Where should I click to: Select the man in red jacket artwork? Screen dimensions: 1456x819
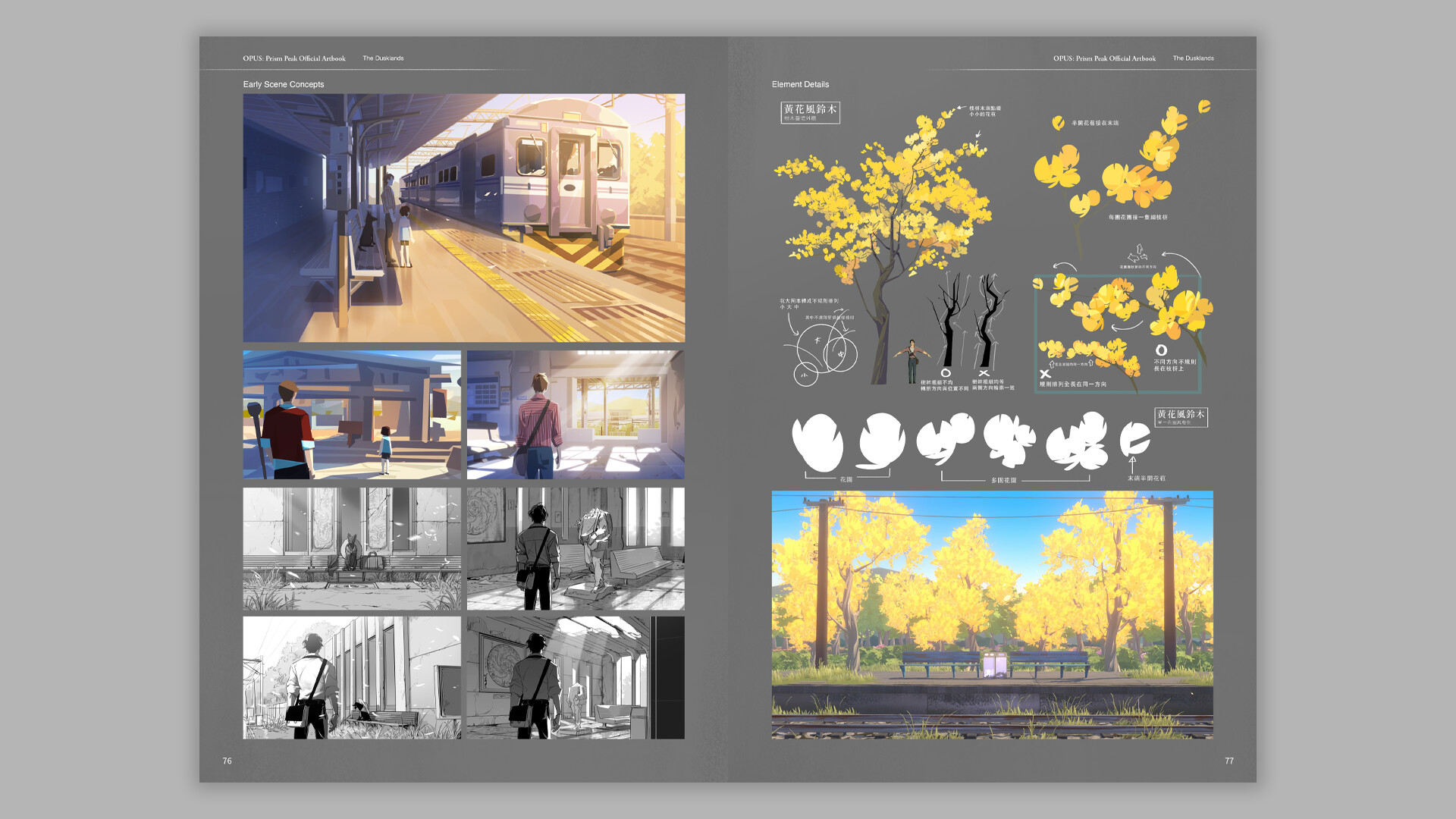click(x=351, y=414)
